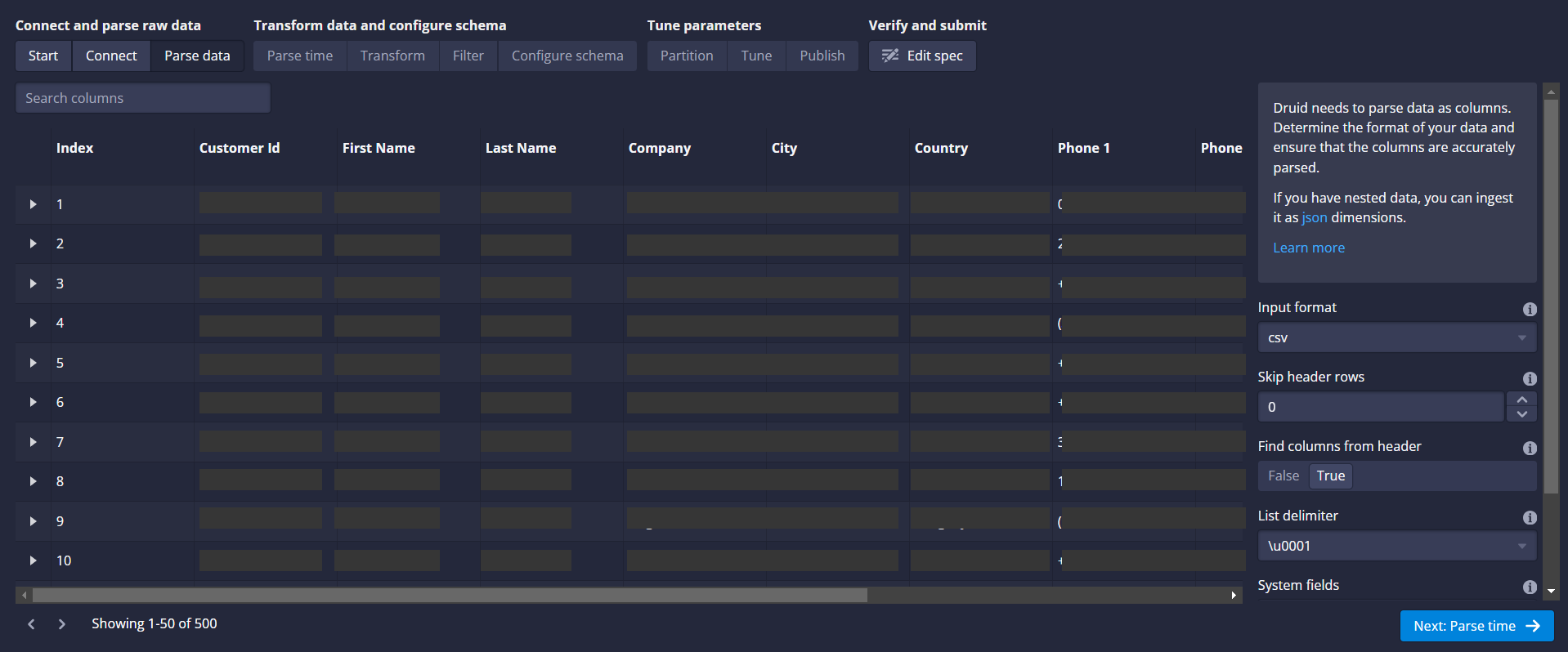This screenshot has width=1568, height=652.
Task: Set Find columns from header to False
Action: 1283,476
